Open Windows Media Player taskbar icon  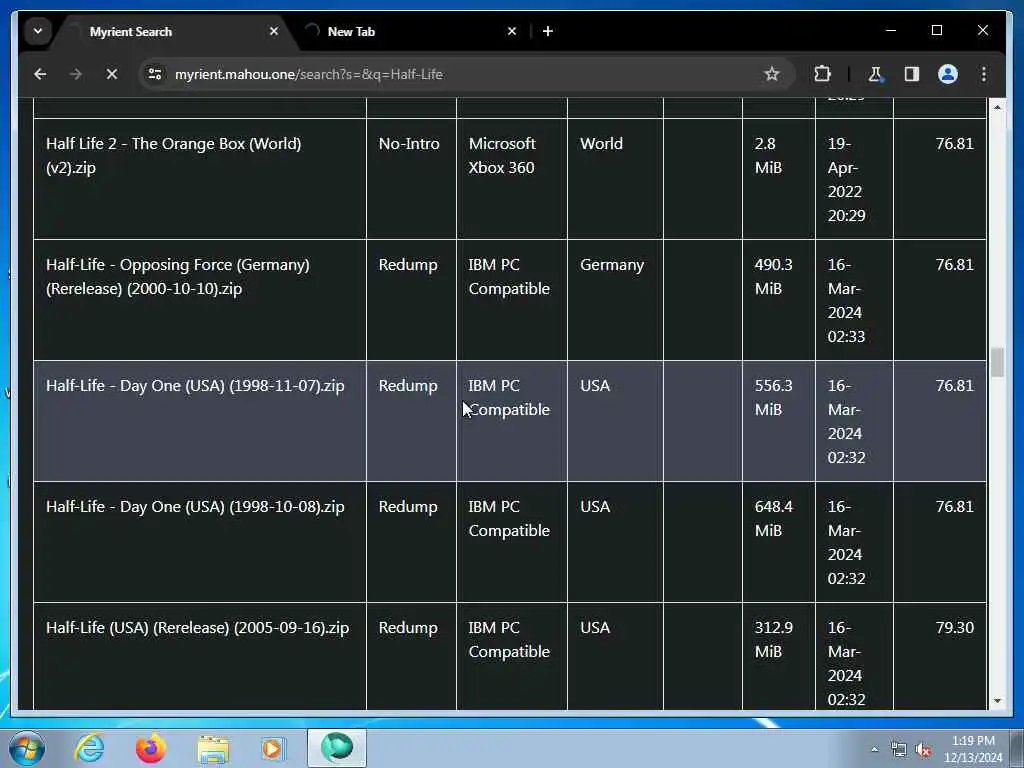(273, 748)
